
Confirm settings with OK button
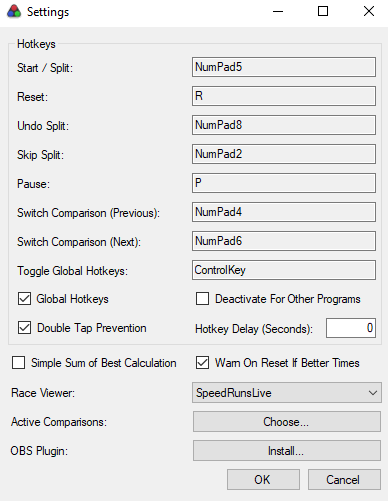(263, 480)
